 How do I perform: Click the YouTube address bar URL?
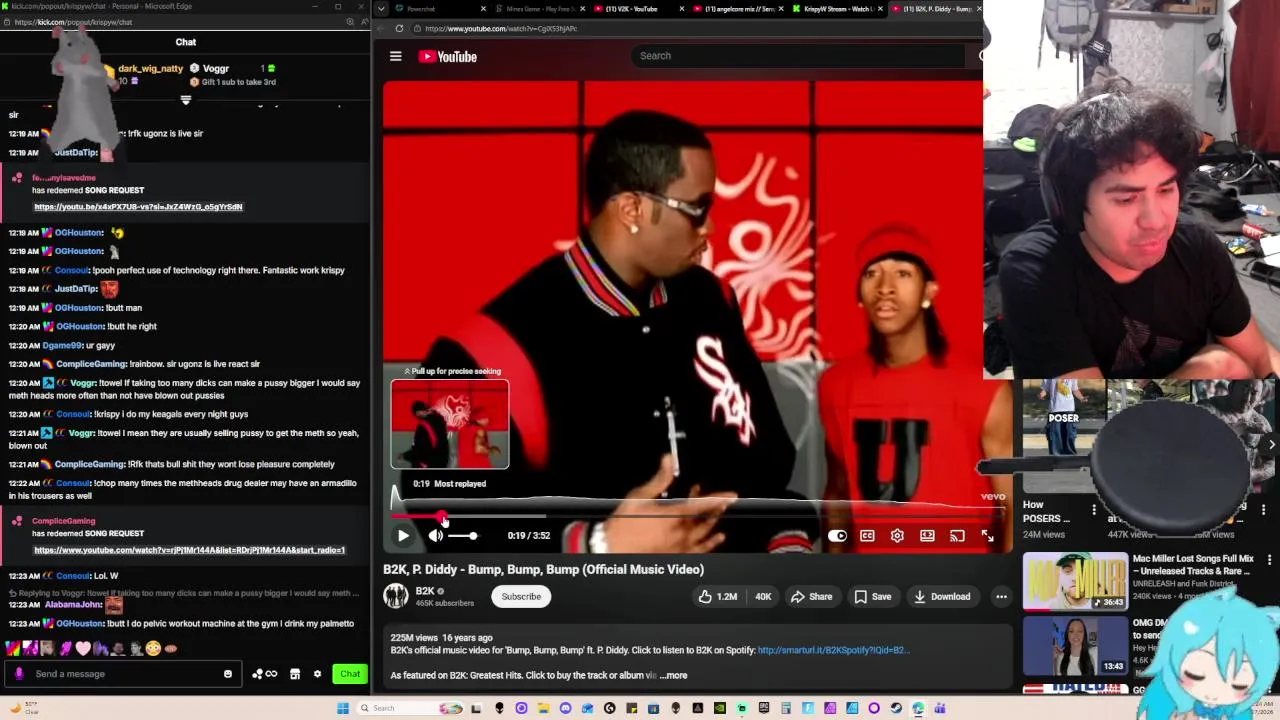point(500,29)
